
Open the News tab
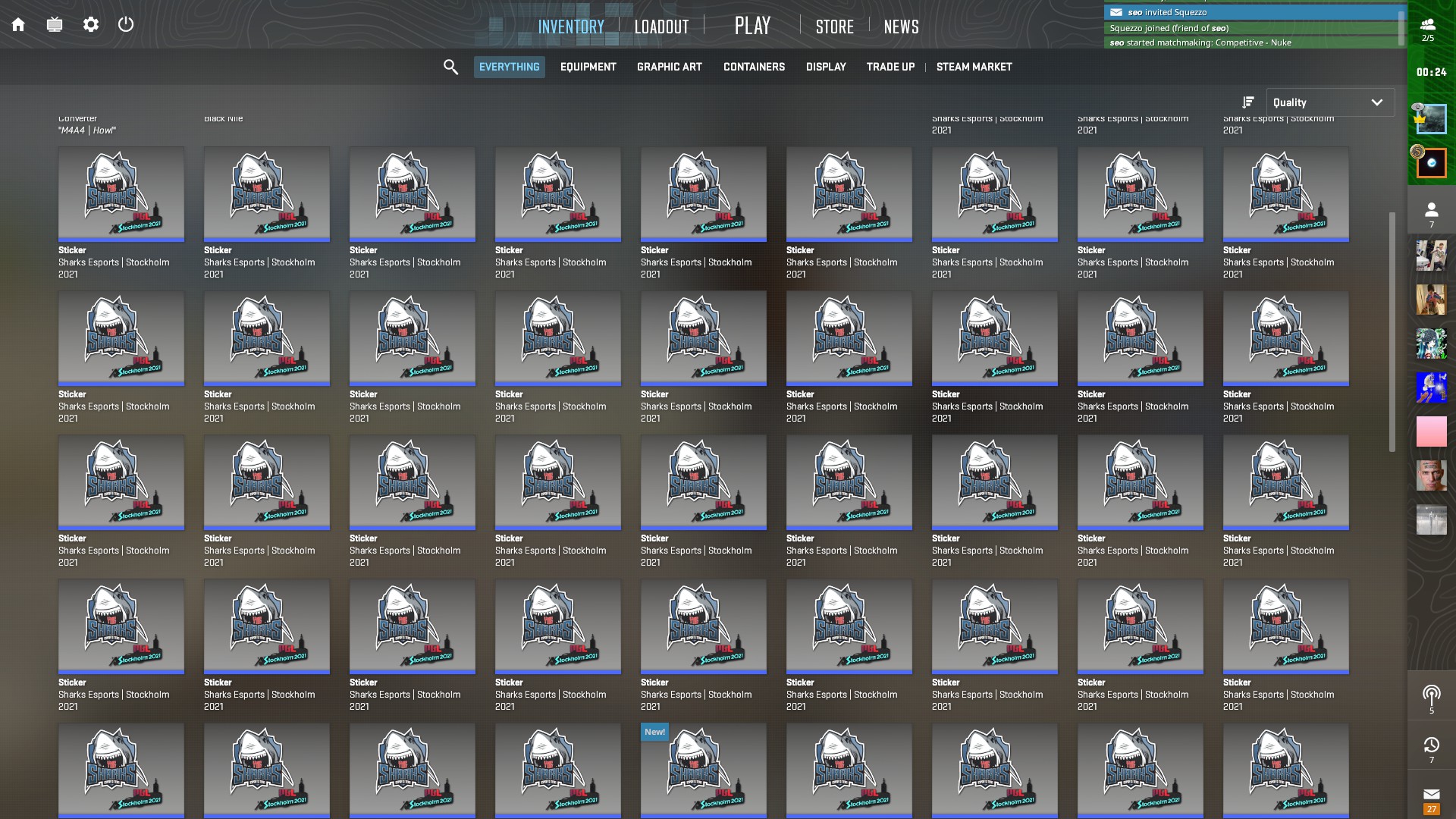click(x=901, y=27)
